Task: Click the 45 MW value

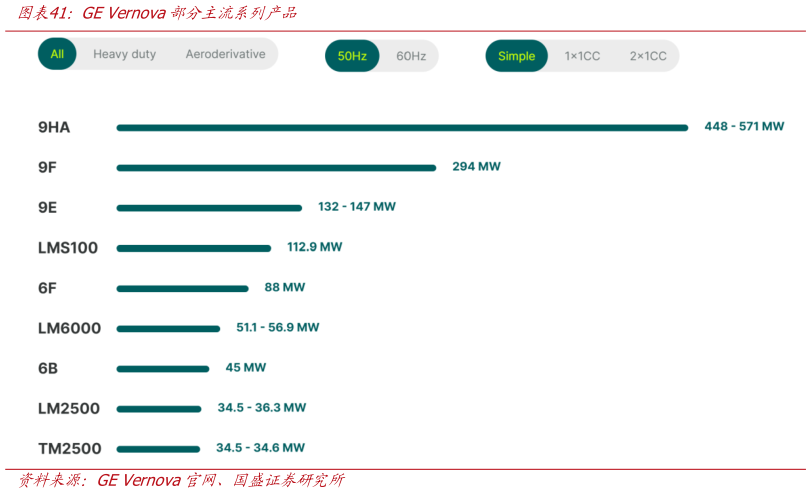Action: (x=246, y=367)
